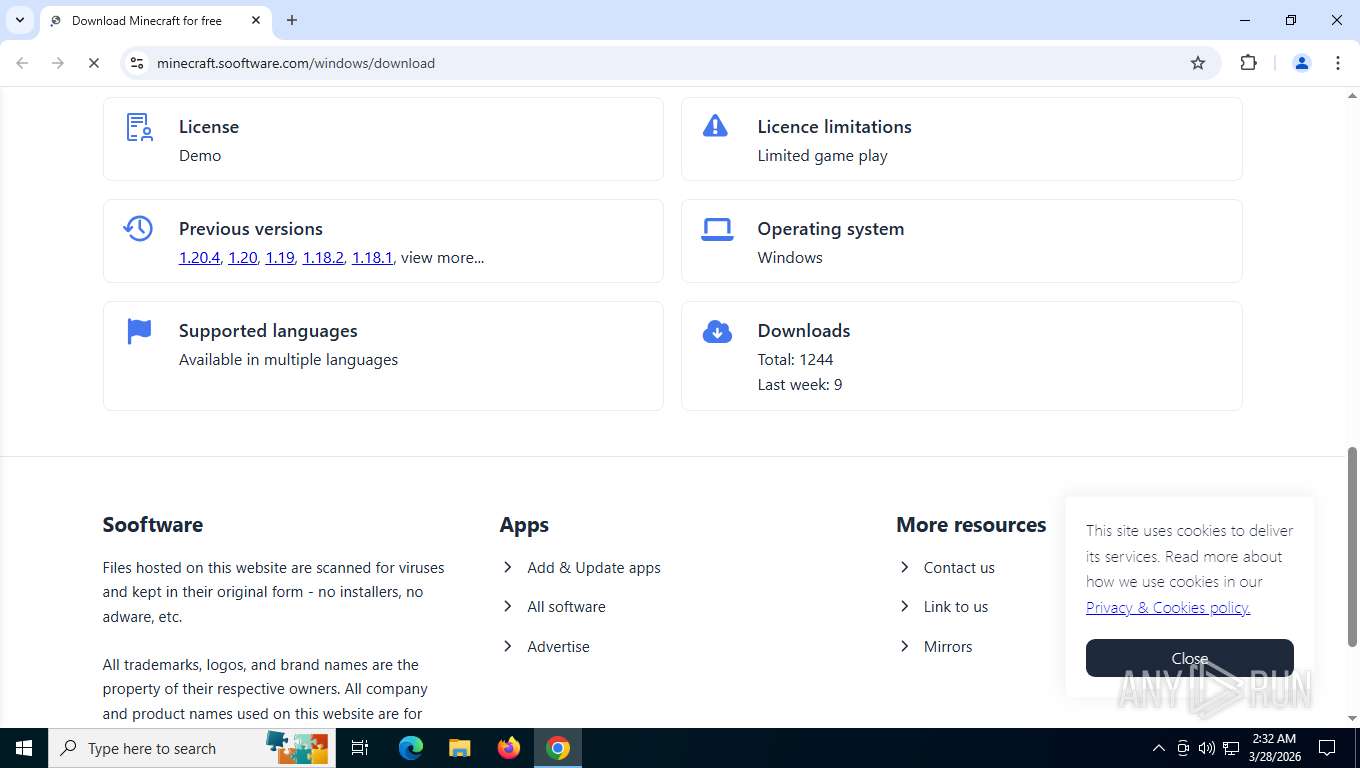This screenshot has width=1360, height=768.
Task: Close the cookie notice
Action: pyautogui.click(x=1190, y=658)
